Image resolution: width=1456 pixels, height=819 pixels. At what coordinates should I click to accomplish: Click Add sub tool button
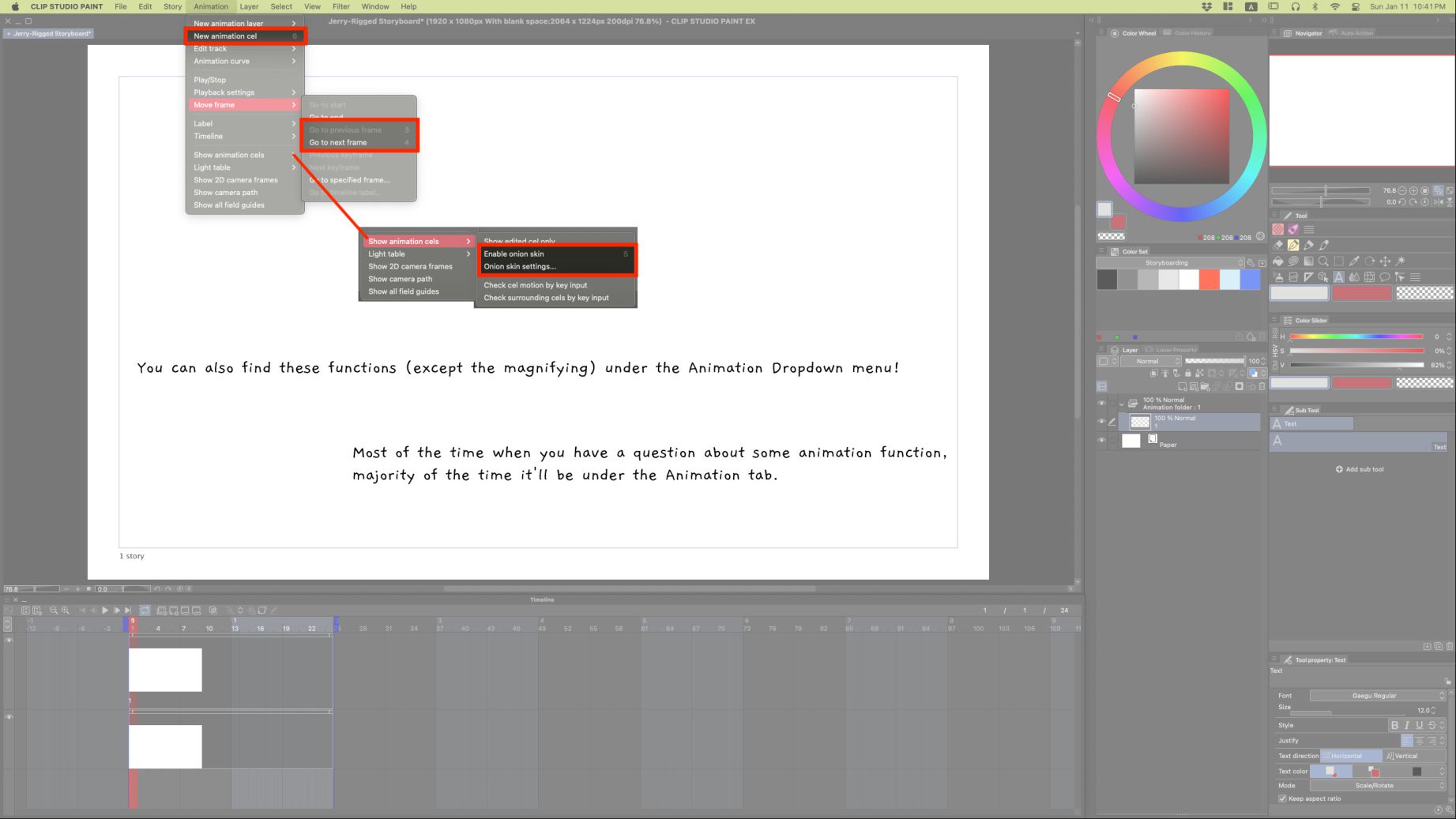(1360, 469)
